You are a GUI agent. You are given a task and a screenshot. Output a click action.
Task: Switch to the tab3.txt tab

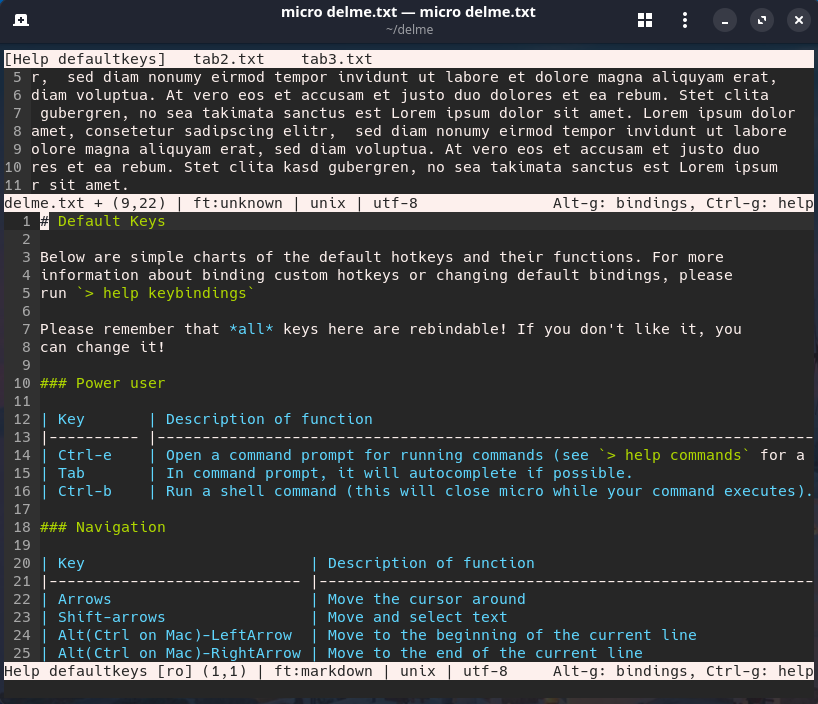[x=337, y=60]
